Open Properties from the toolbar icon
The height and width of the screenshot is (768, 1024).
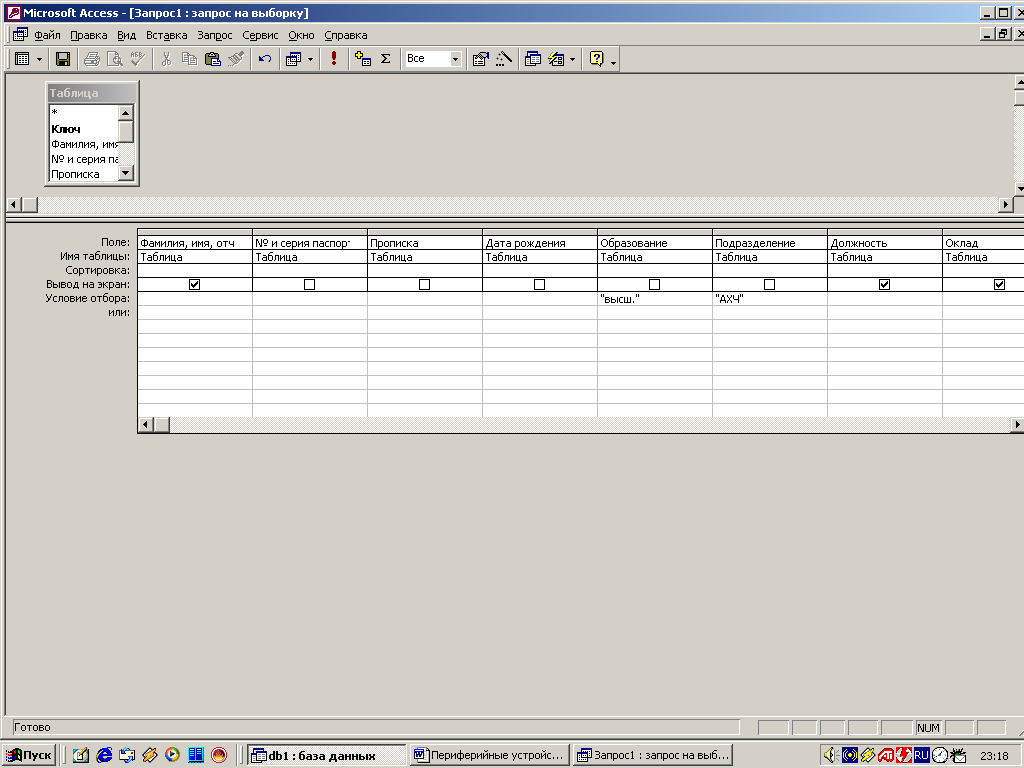coord(480,59)
